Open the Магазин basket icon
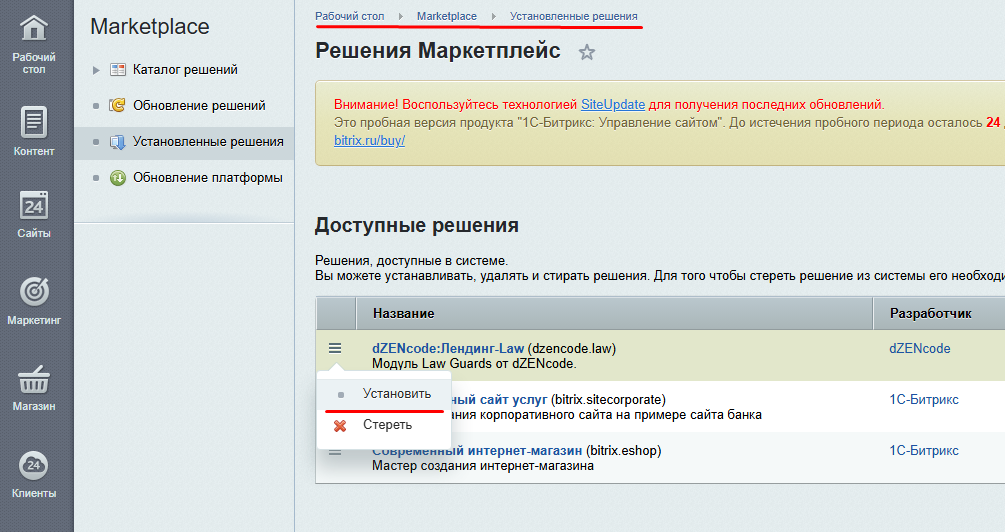1005x532 pixels. point(33,379)
